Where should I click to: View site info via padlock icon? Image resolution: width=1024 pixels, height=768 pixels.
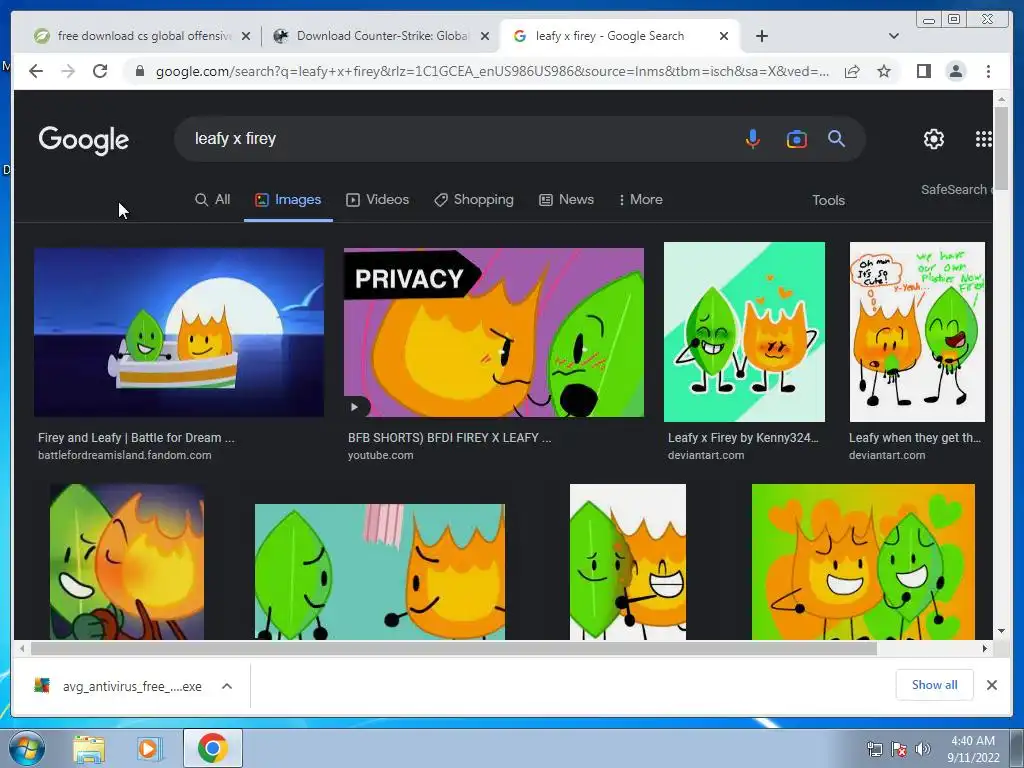139,71
